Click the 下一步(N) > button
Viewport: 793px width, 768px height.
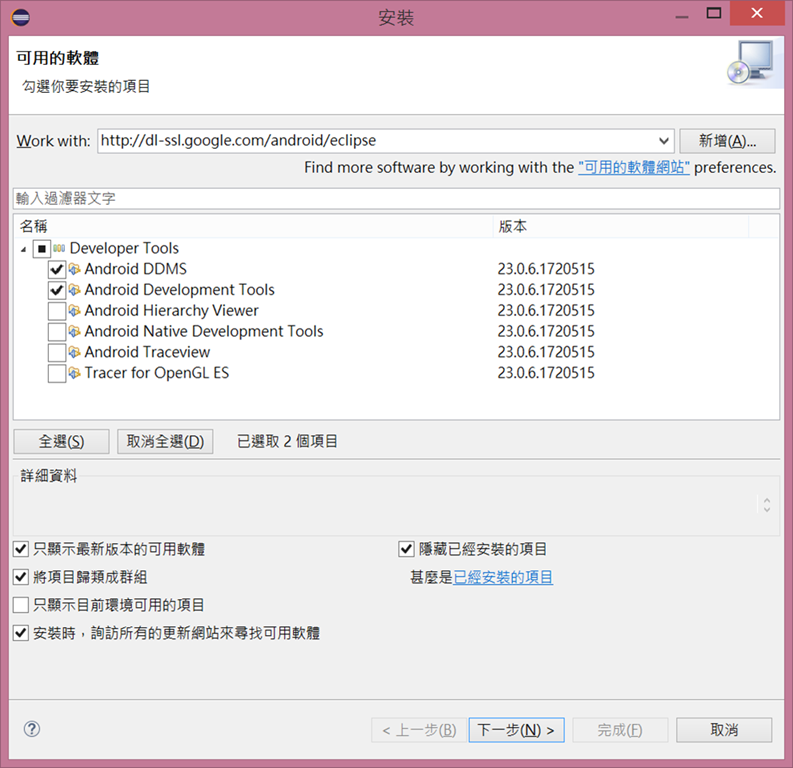516,730
